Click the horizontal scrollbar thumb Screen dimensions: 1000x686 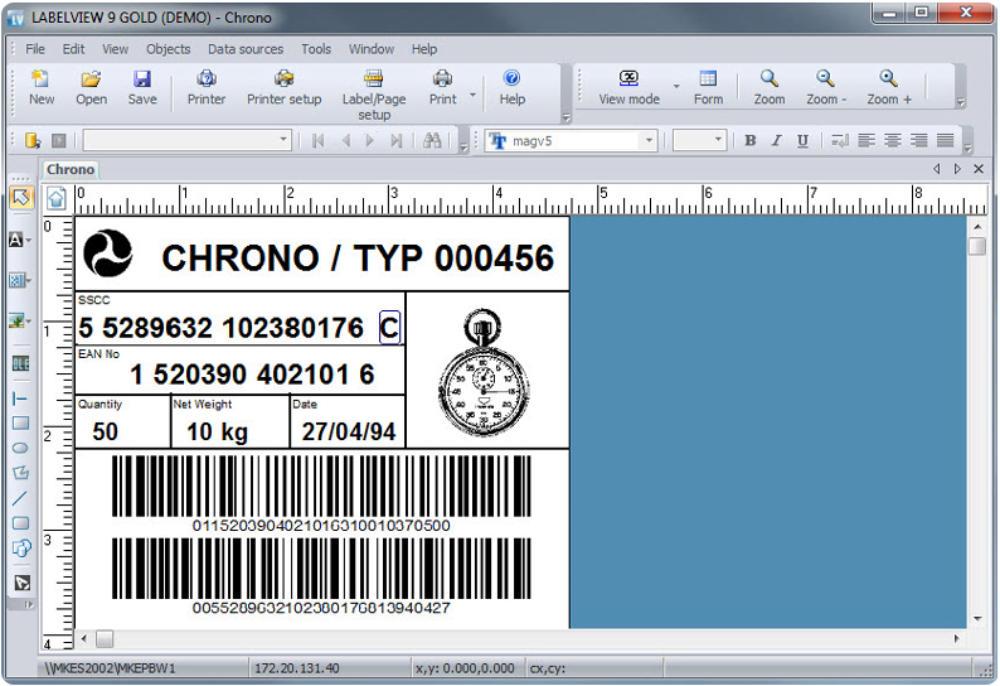[x=104, y=638]
